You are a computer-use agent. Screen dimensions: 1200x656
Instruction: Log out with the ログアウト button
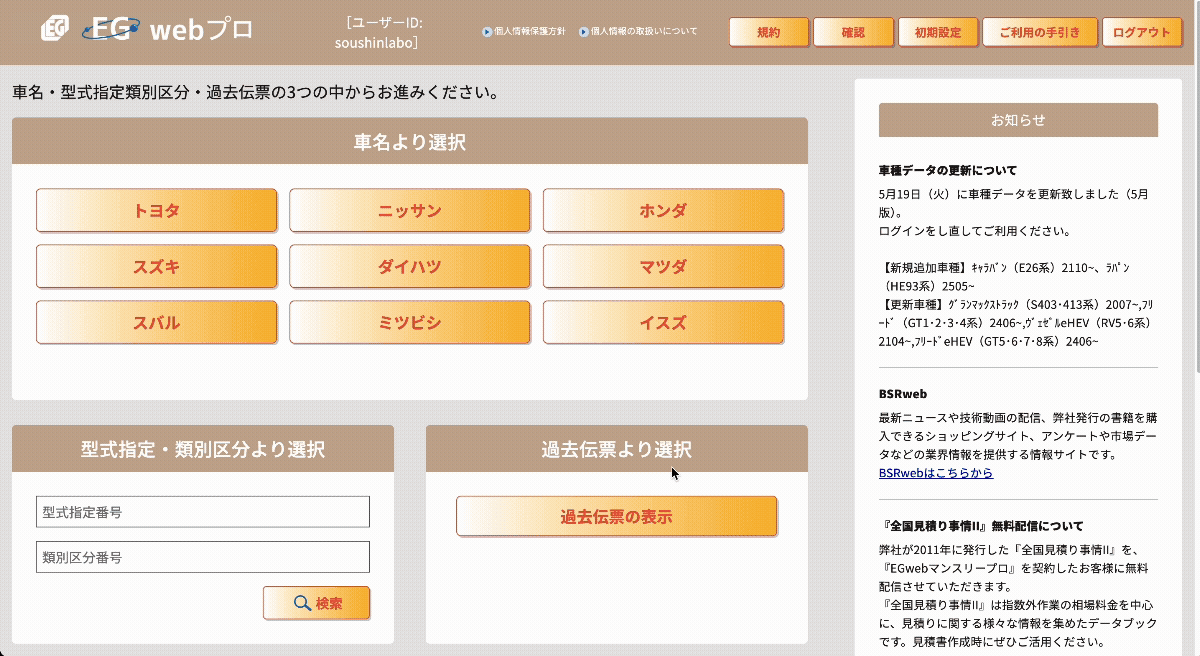[x=1141, y=32]
